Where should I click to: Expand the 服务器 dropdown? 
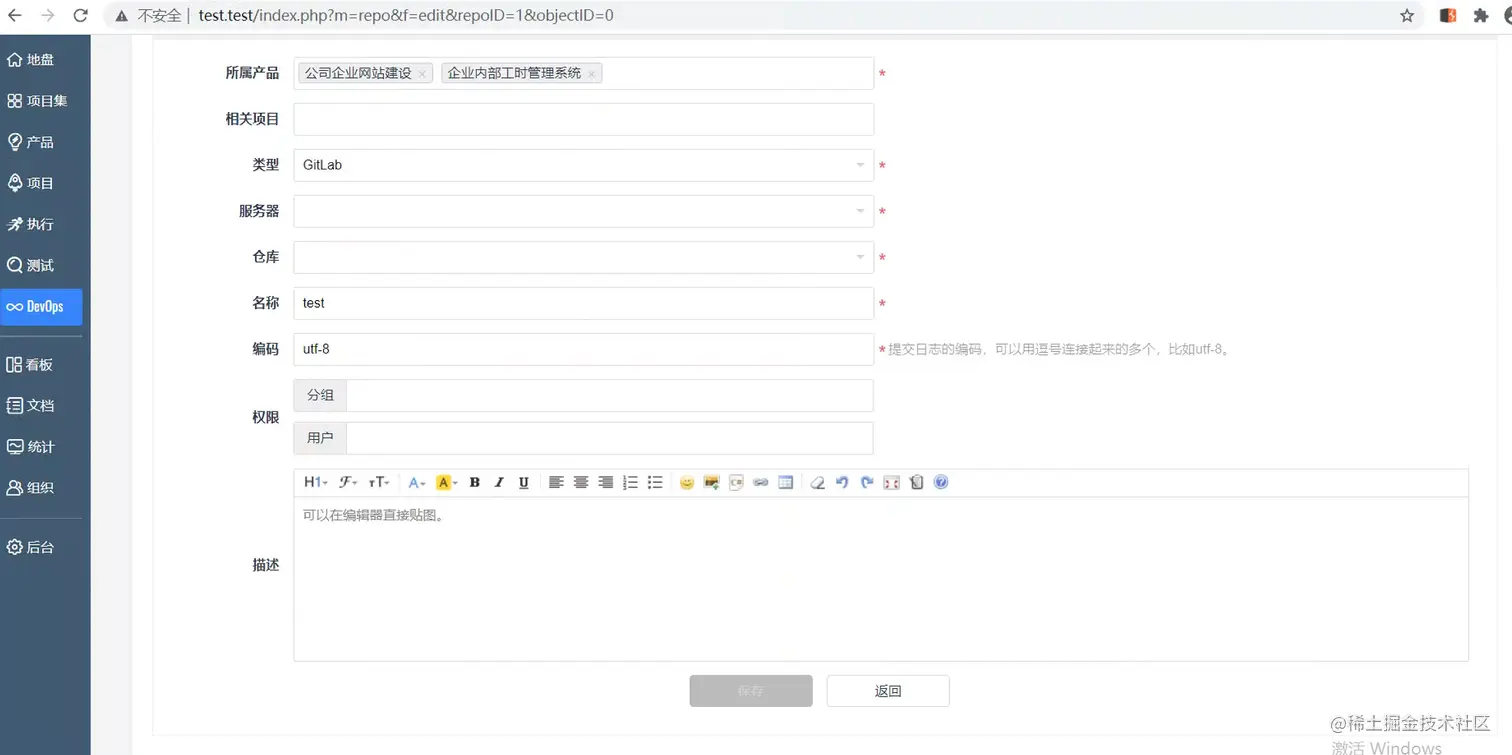click(584, 211)
